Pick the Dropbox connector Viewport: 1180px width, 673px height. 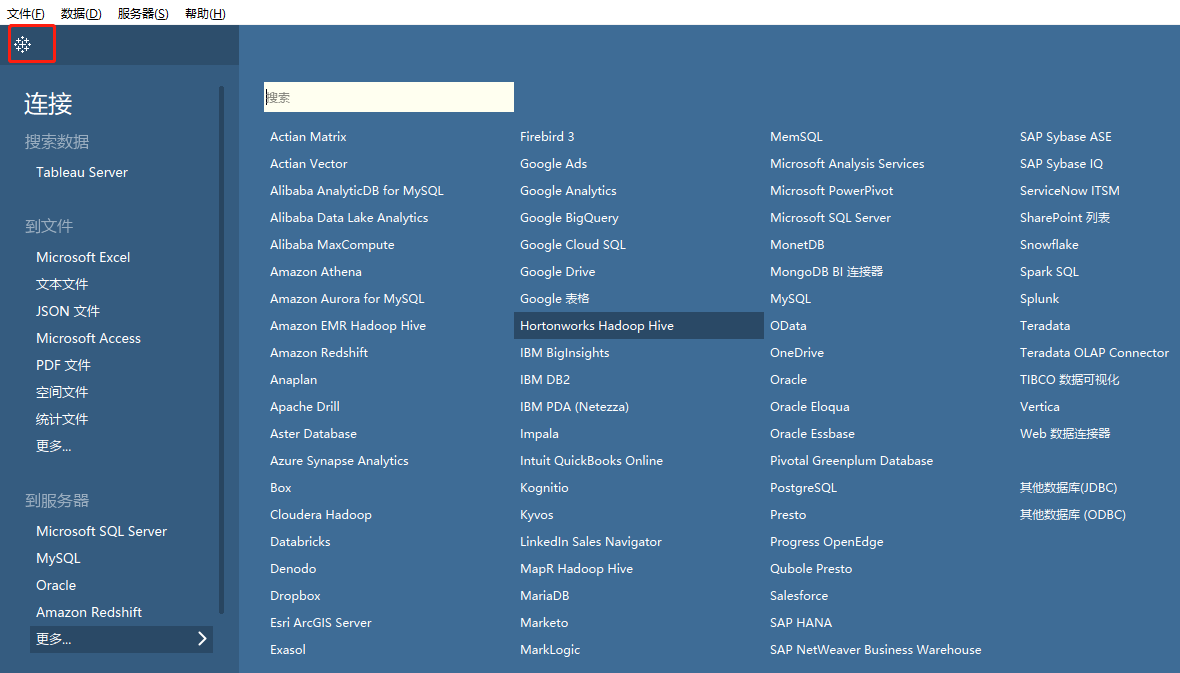[x=295, y=595]
